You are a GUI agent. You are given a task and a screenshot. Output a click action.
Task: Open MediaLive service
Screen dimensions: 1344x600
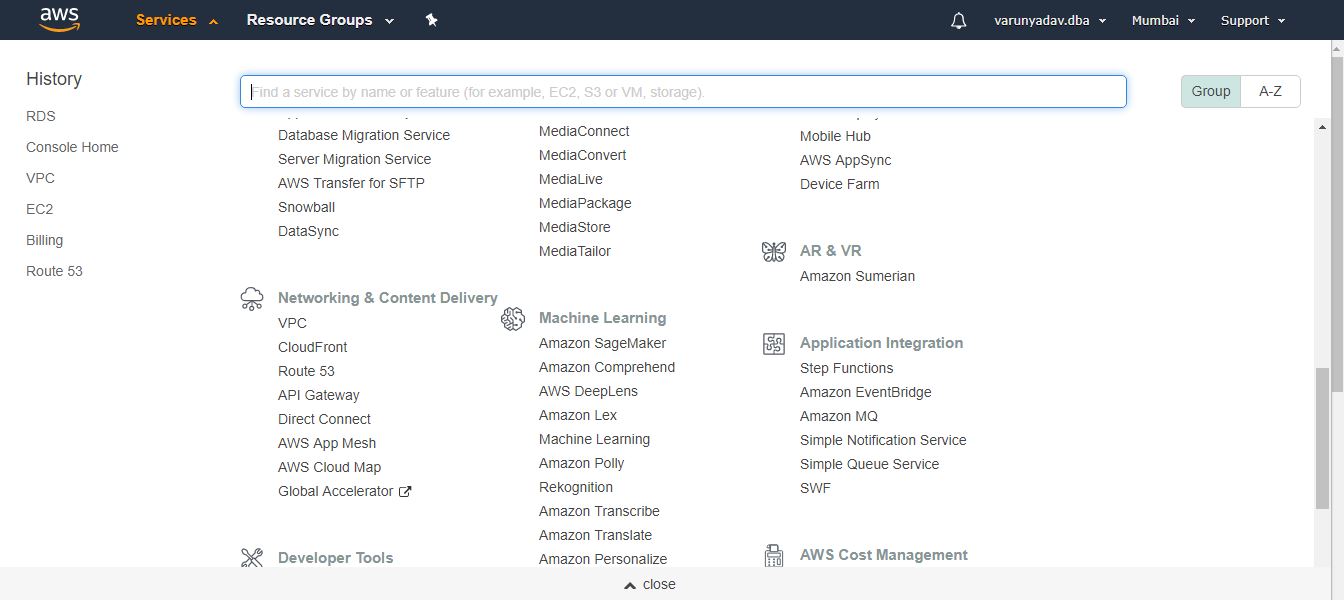click(x=571, y=179)
